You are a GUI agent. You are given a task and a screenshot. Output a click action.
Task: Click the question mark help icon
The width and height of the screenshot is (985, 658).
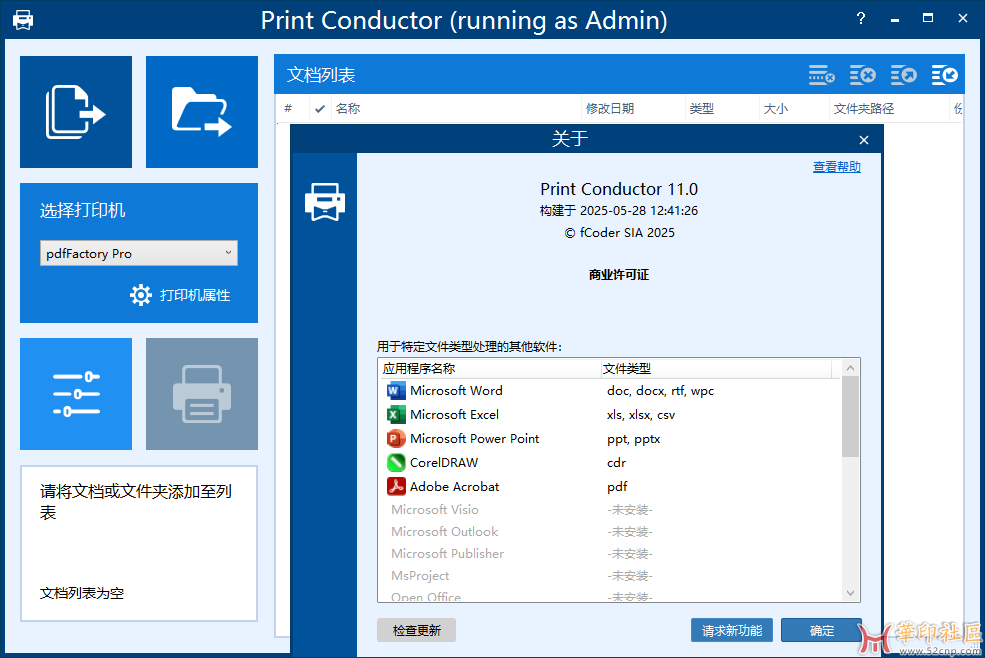tap(861, 19)
